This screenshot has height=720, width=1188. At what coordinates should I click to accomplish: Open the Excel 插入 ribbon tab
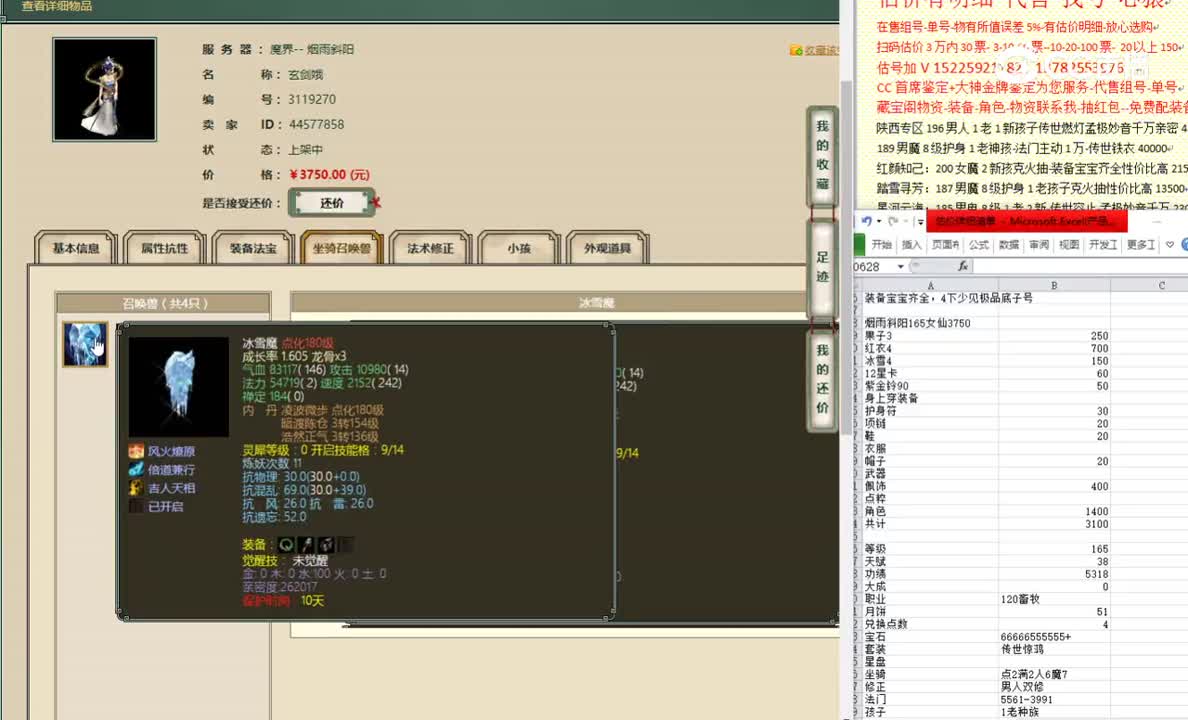pyautogui.click(x=911, y=245)
